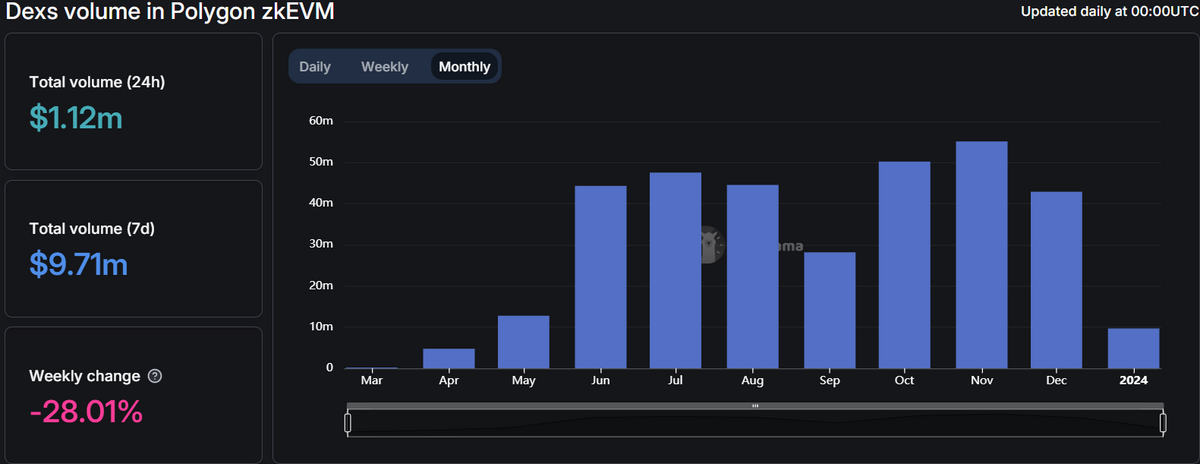Image resolution: width=1200 pixels, height=464 pixels.
Task: Click the November volume bar
Action: [981, 255]
